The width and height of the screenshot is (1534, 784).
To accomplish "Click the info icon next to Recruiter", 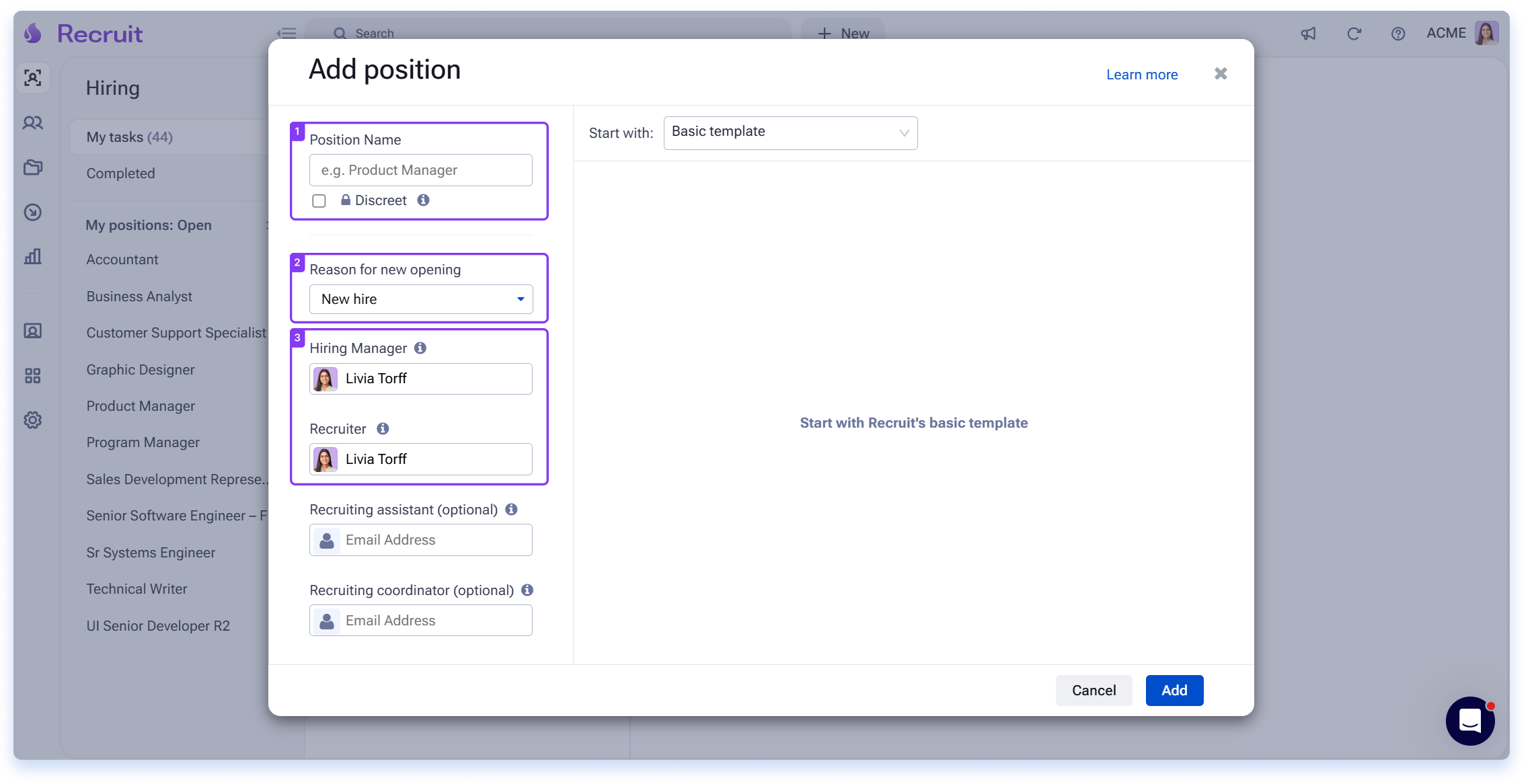I will coord(383,428).
